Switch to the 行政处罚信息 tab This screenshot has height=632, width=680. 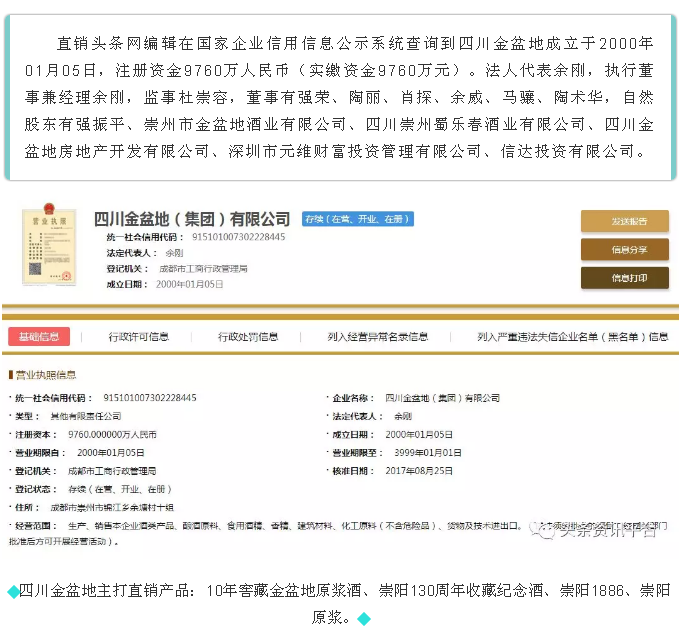point(248,337)
